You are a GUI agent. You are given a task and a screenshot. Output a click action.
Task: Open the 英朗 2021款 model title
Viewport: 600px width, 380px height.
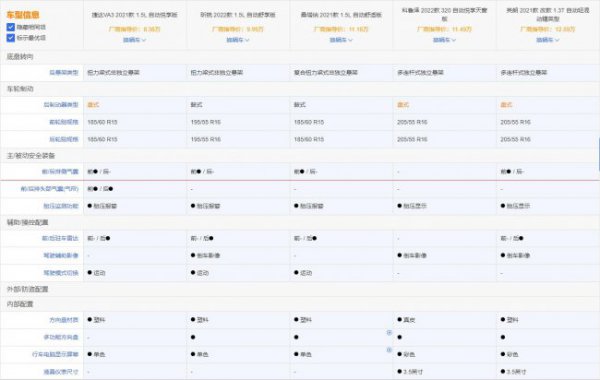click(x=548, y=14)
